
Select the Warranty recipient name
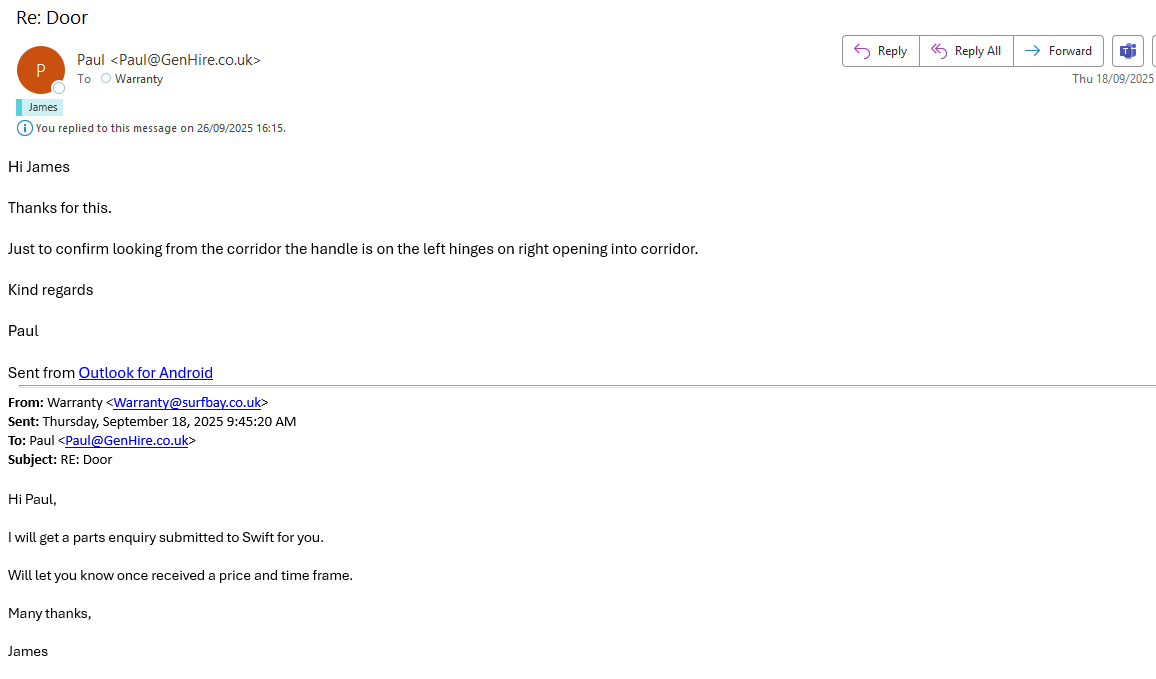[139, 79]
